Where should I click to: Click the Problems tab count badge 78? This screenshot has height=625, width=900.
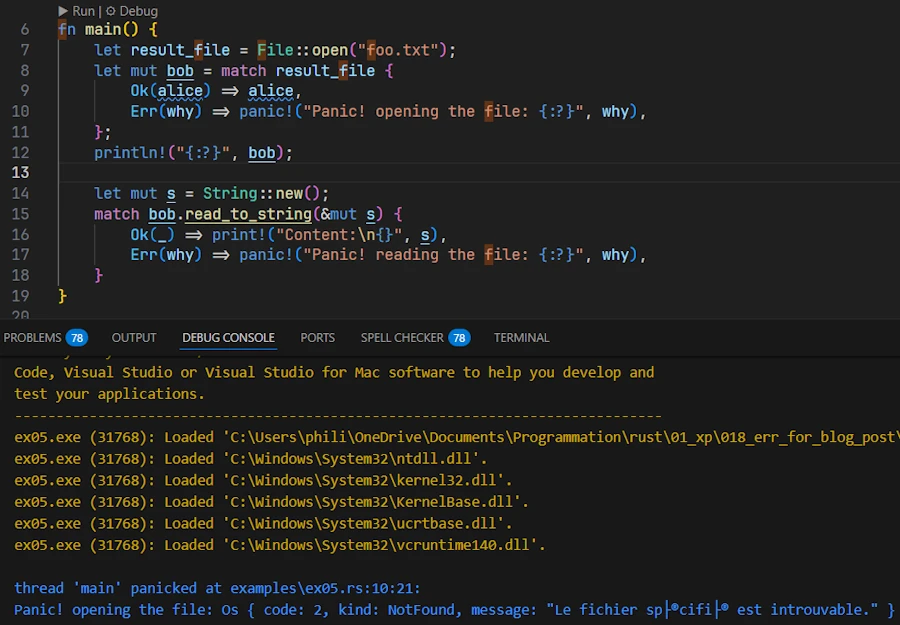pos(77,338)
